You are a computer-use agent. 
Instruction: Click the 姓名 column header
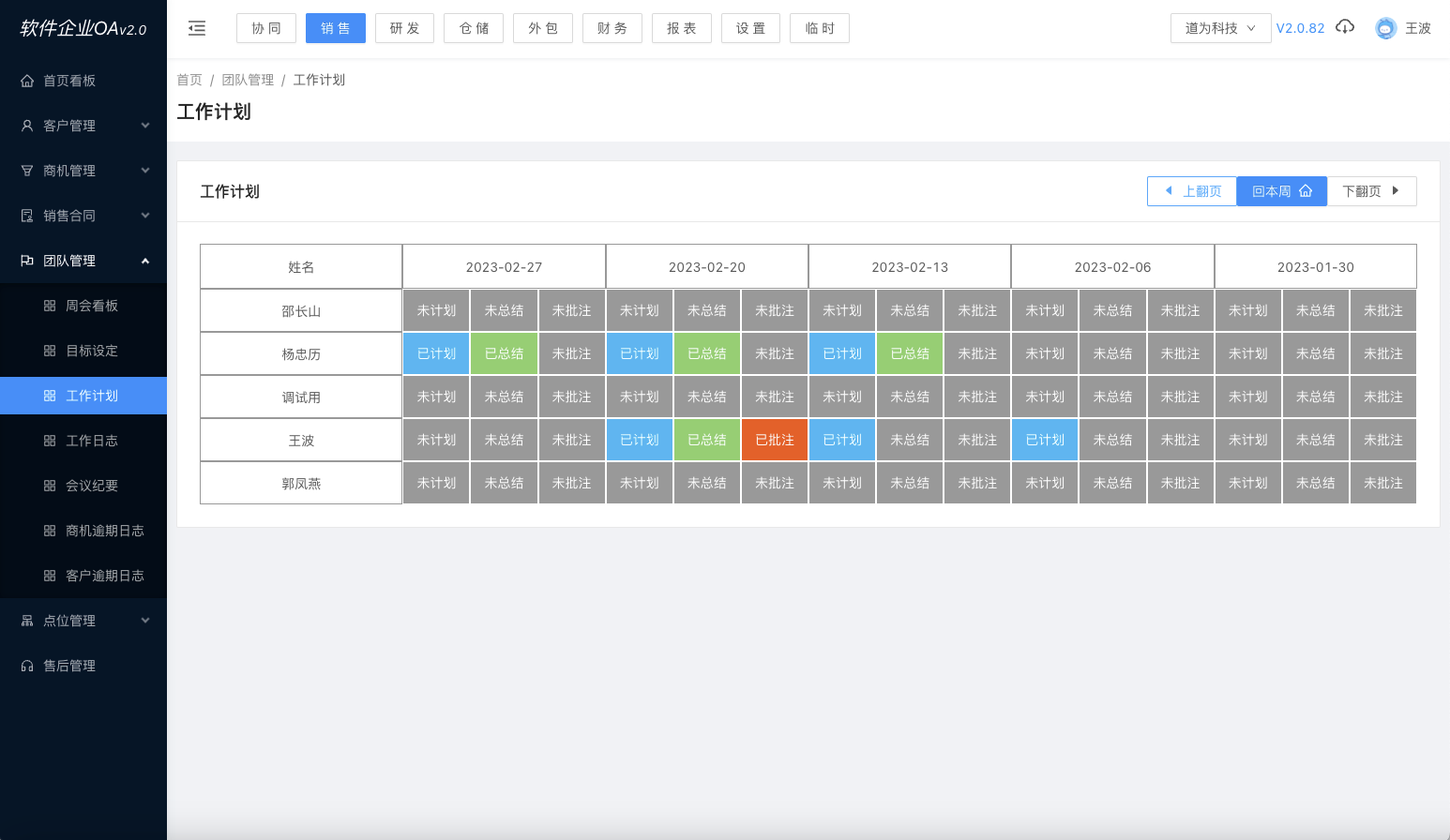point(301,267)
